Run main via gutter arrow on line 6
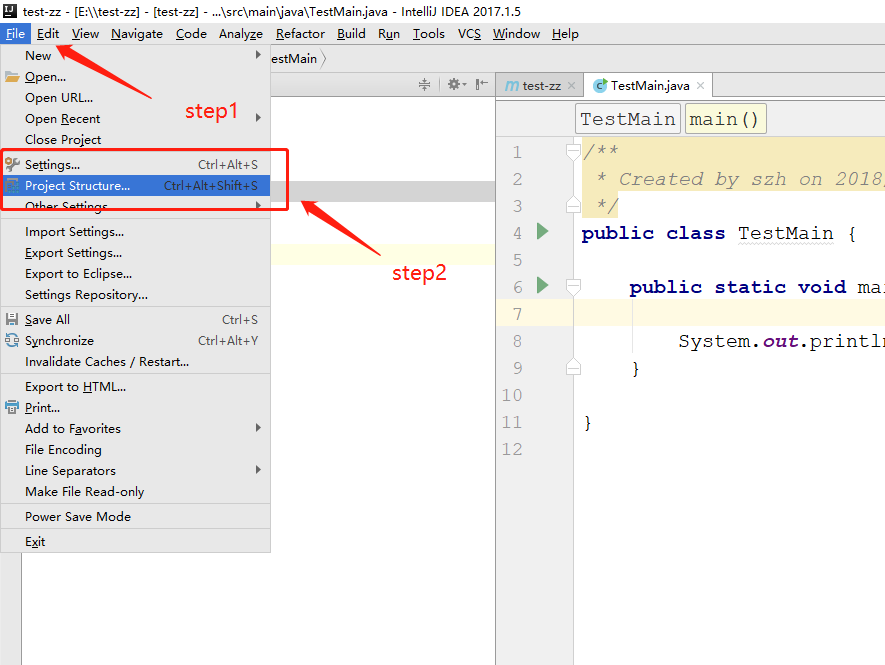Screen dimensions: 885x665 [542, 285]
